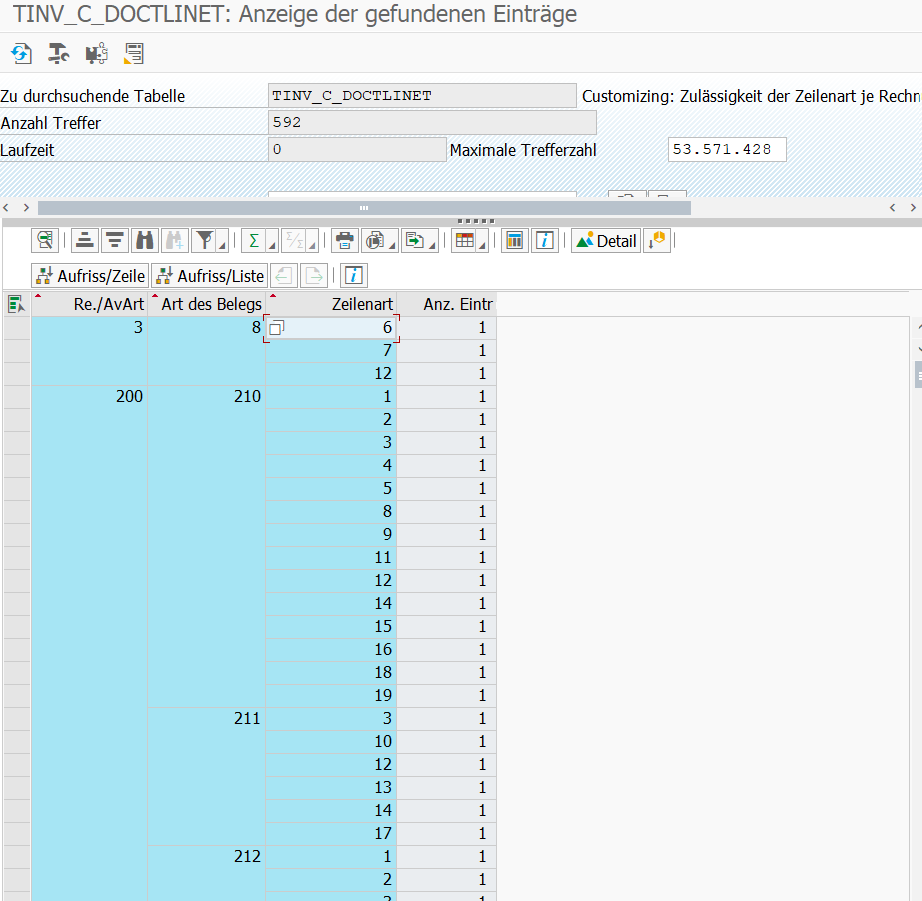Click the Maximale Trefferzahl input field
922x901 pixels.
(x=727, y=149)
